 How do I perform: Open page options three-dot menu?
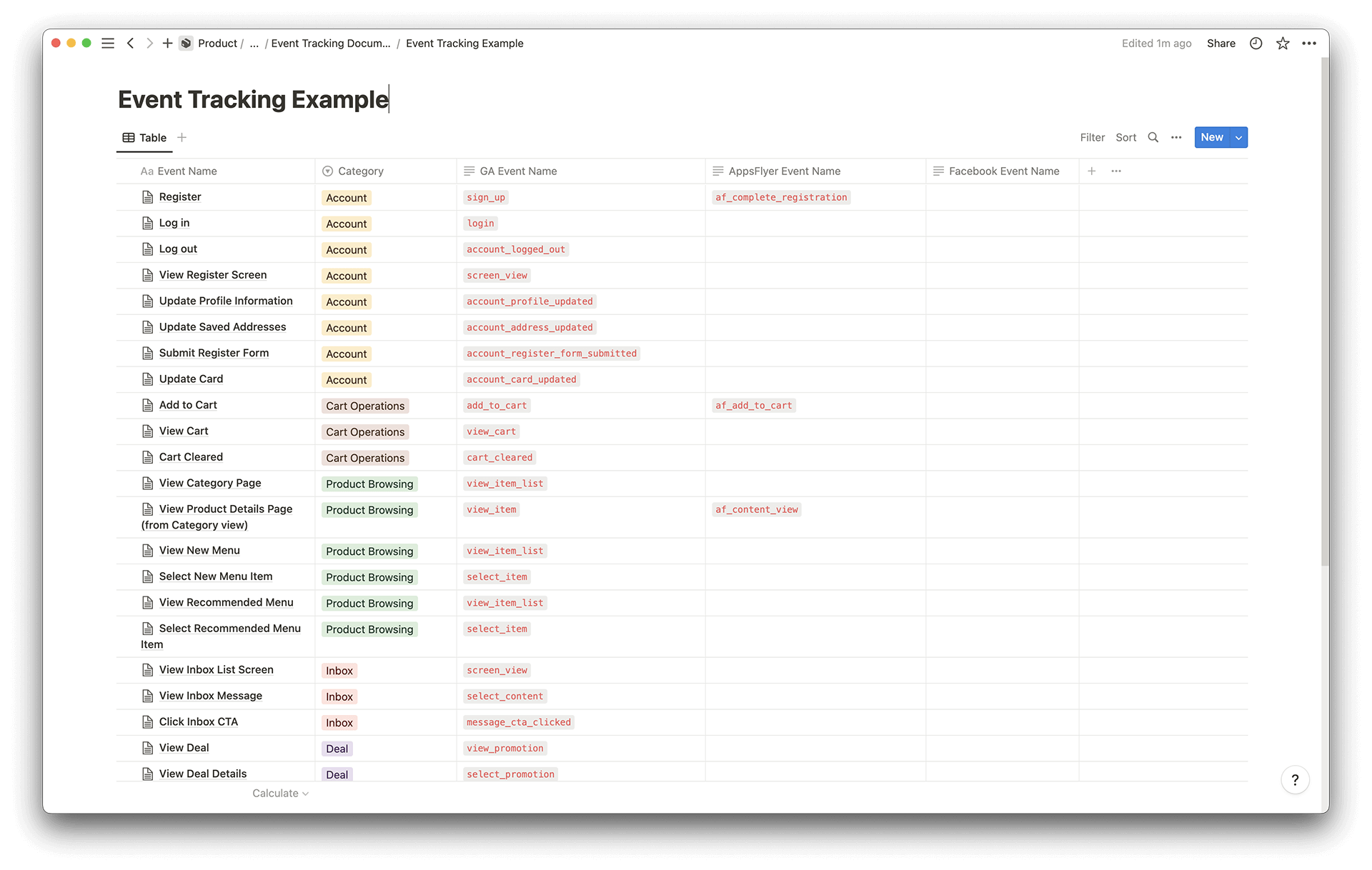pos(1309,44)
